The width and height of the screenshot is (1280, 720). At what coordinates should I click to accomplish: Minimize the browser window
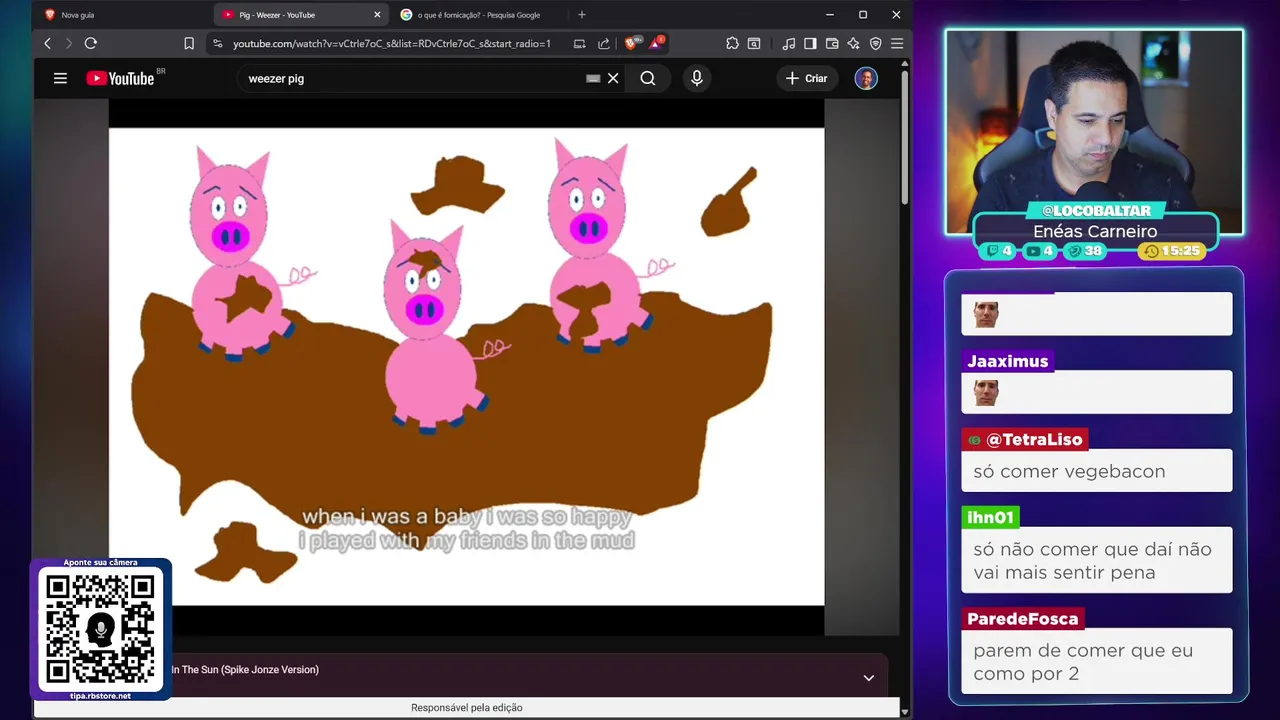829,15
